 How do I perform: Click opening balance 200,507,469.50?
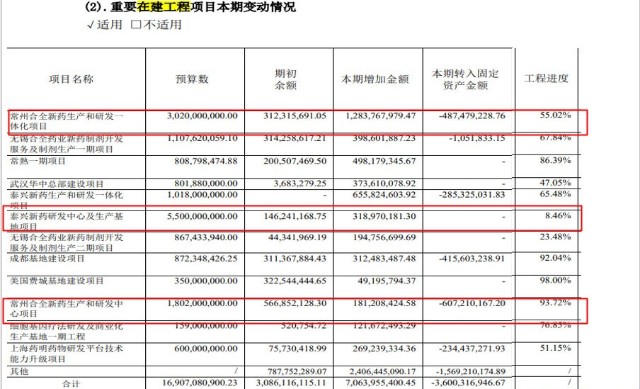point(295,161)
